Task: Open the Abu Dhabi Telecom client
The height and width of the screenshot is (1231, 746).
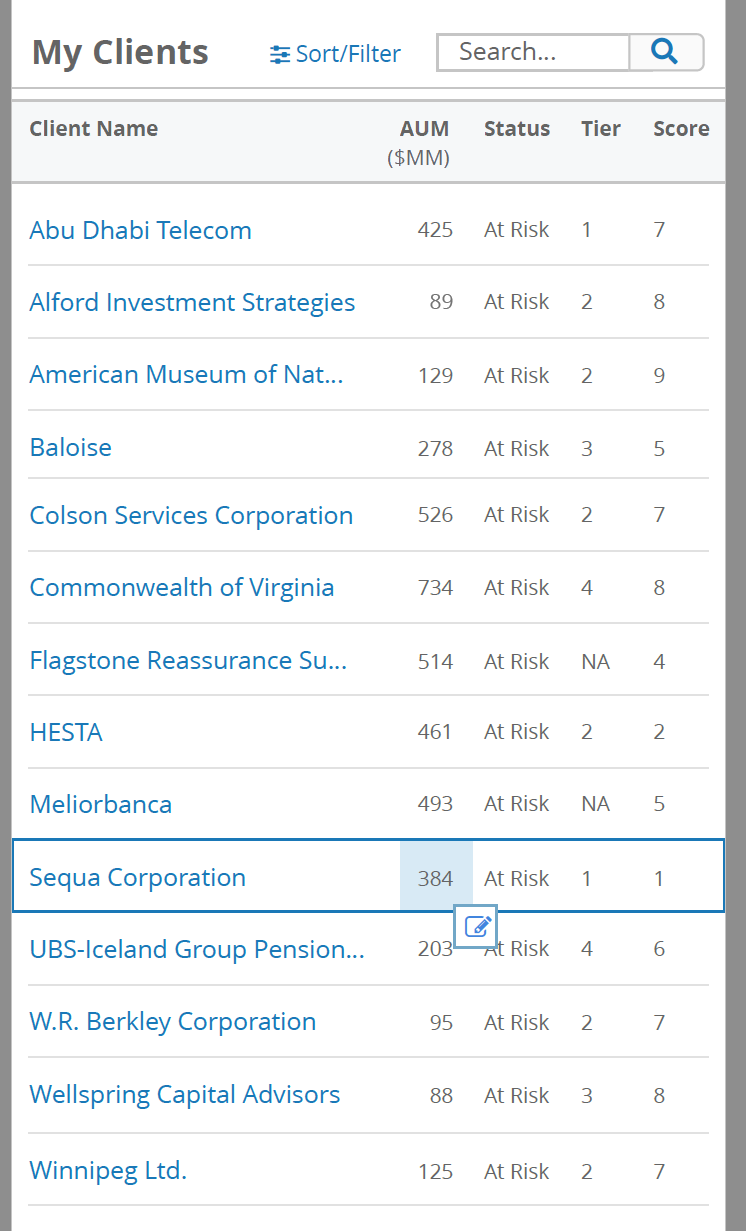Action: (141, 230)
